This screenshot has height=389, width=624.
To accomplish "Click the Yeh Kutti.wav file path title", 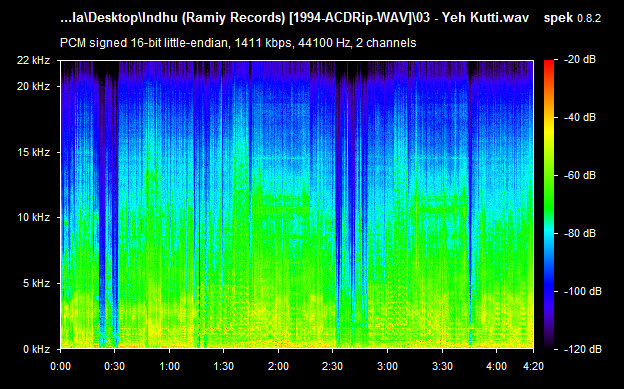I will pos(294,18).
